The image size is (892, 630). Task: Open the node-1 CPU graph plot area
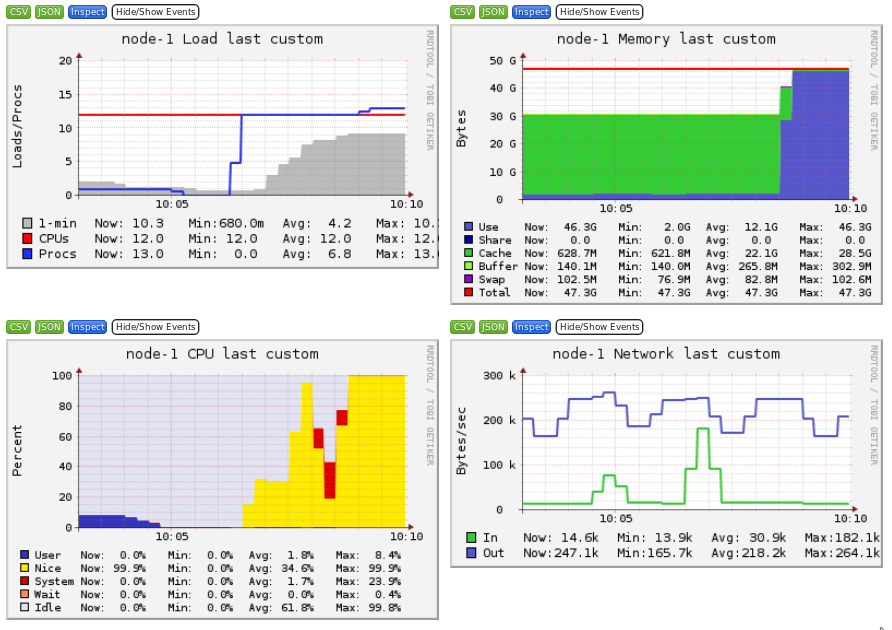pyautogui.click(x=243, y=451)
